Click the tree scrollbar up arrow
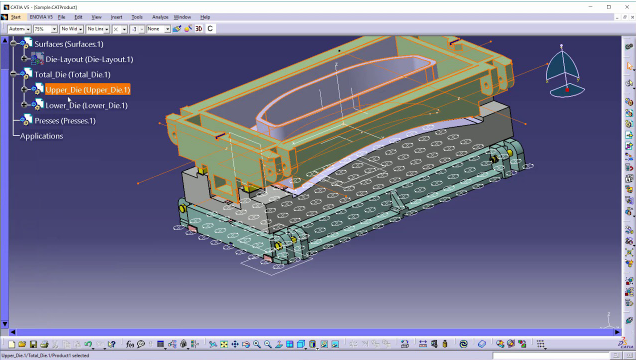Viewport: 636px width, 360px height. [x=5, y=40]
